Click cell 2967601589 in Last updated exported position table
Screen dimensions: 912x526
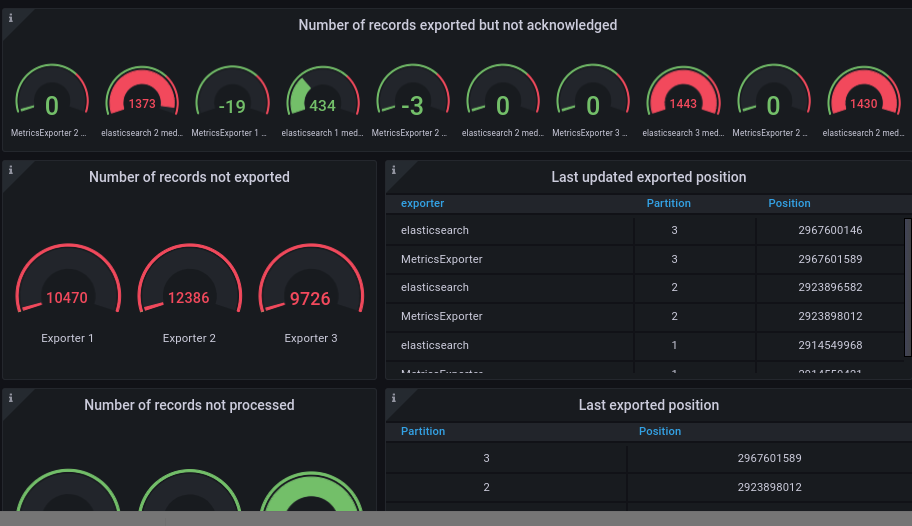click(x=830, y=259)
